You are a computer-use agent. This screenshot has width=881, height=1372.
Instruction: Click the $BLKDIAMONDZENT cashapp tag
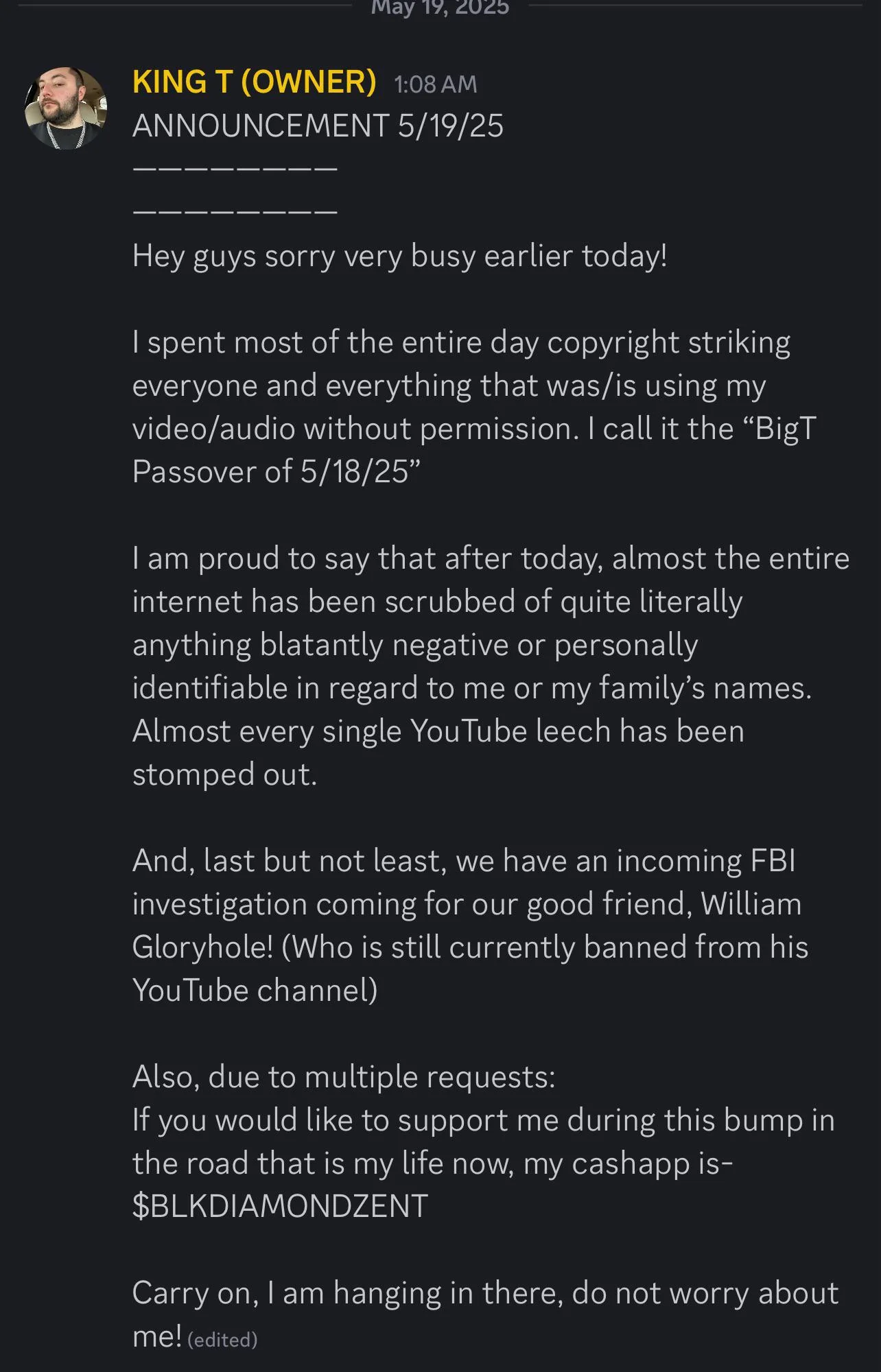tap(280, 1206)
